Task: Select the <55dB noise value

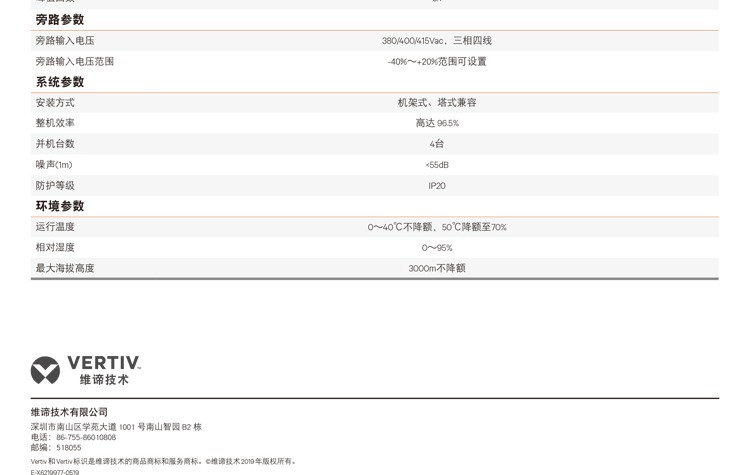Action: click(x=437, y=165)
